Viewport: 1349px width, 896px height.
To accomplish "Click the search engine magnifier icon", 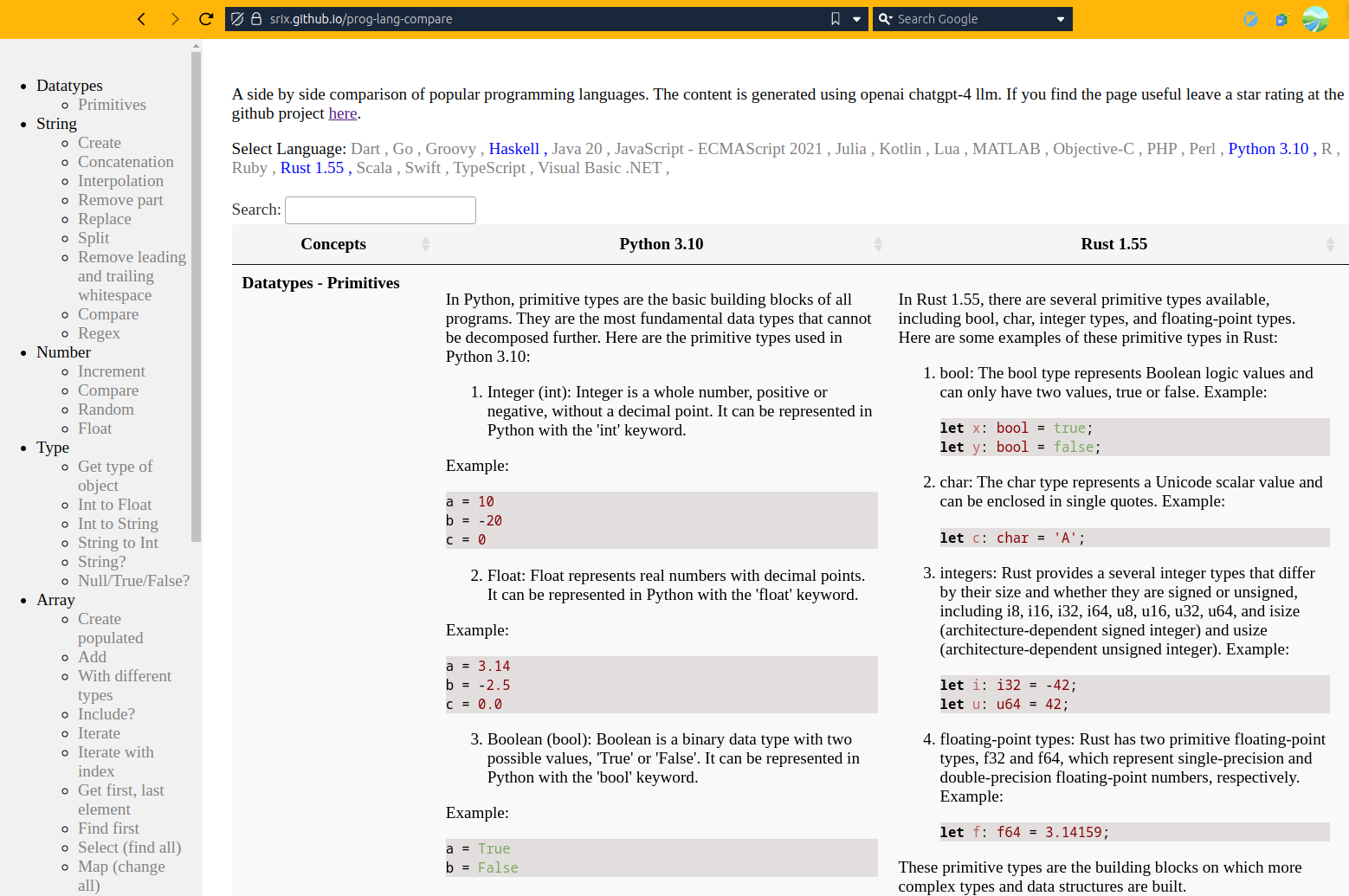I will tap(885, 19).
